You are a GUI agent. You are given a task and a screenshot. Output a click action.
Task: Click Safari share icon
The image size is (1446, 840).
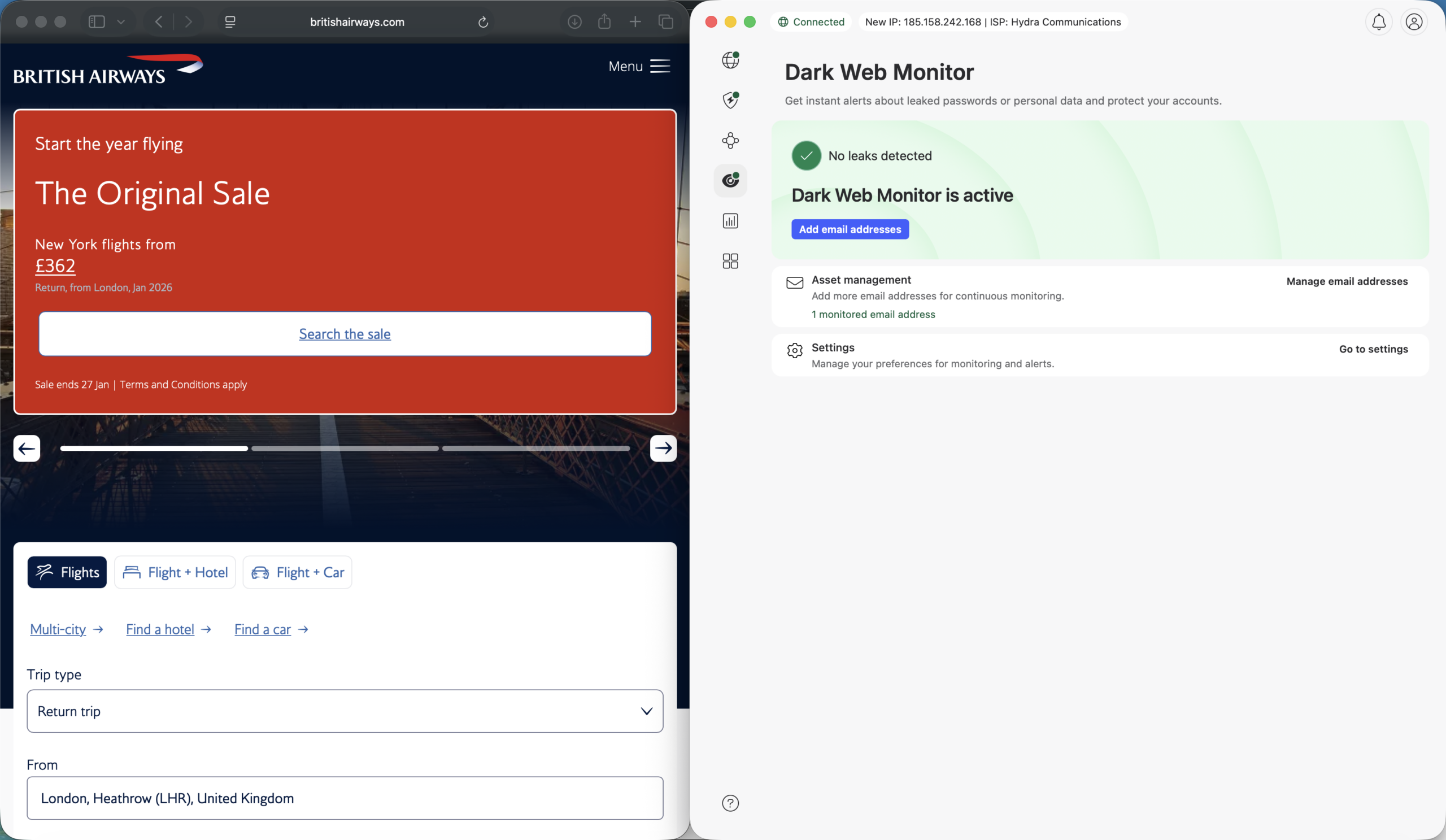coord(604,22)
